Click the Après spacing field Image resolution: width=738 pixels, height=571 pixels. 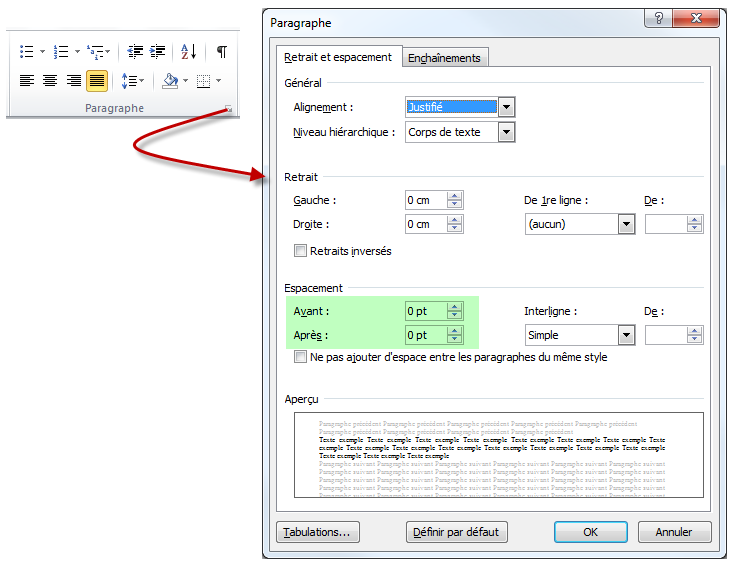click(x=425, y=336)
